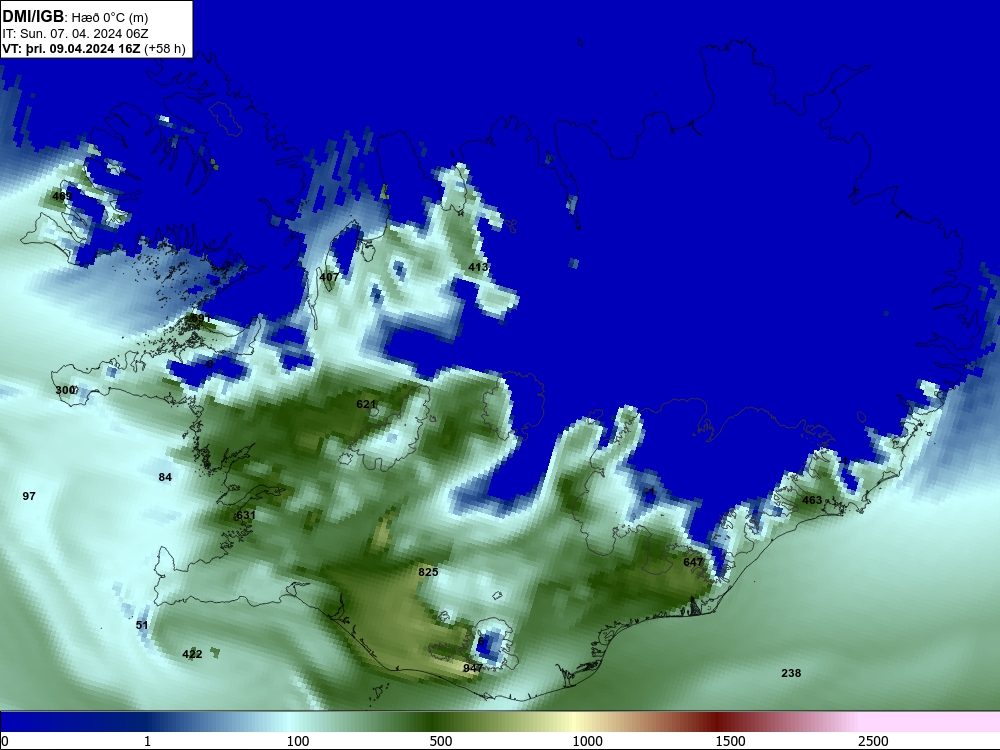Click the 647 height value on map
The height and width of the screenshot is (750, 1000).
coord(693,562)
